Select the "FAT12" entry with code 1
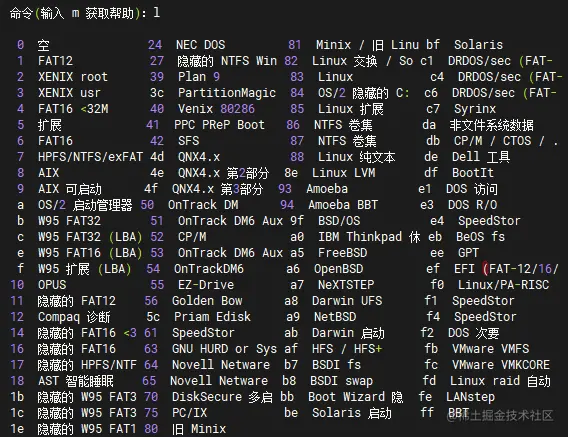Viewport: 568px width, 437px height. pyautogui.click(x=55, y=61)
